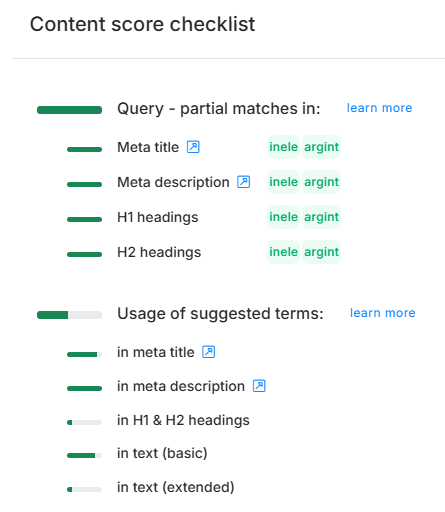Select the 'argint' tag in H1 headings row
Image resolution: width=445 pixels, height=512 pixels.
(321, 217)
